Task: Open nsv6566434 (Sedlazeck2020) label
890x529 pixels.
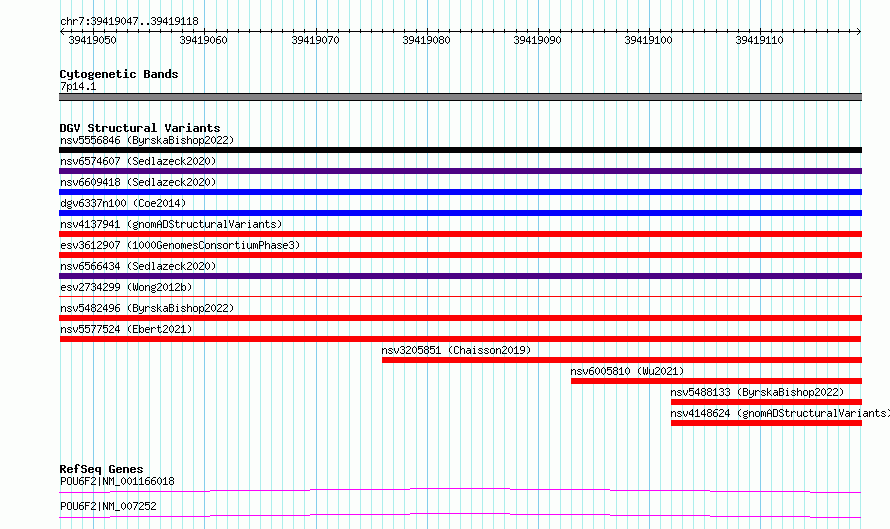Action: coord(138,266)
